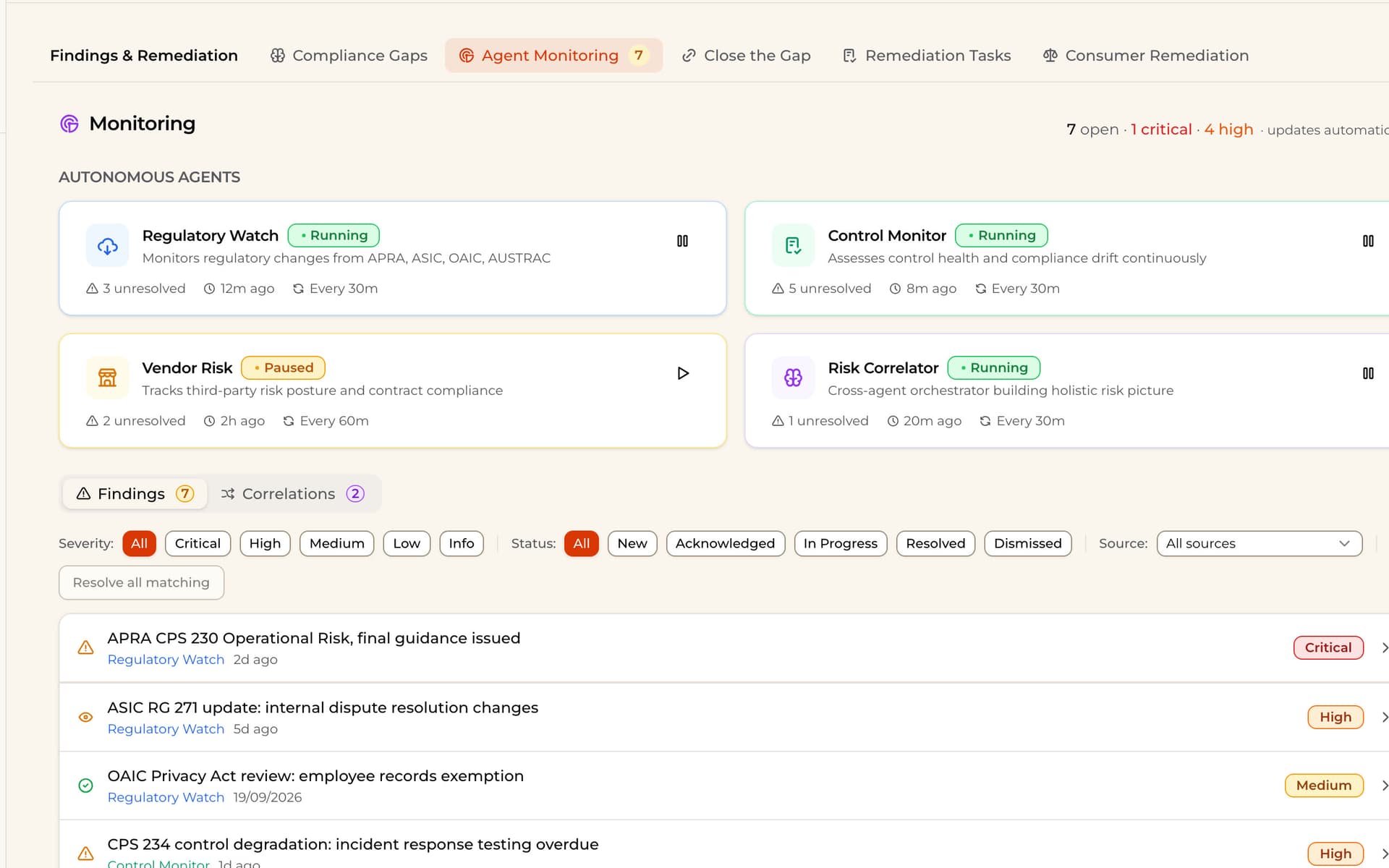Click the Regulatory Watch cloud download icon
The image size is (1389, 868).
pos(108,246)
